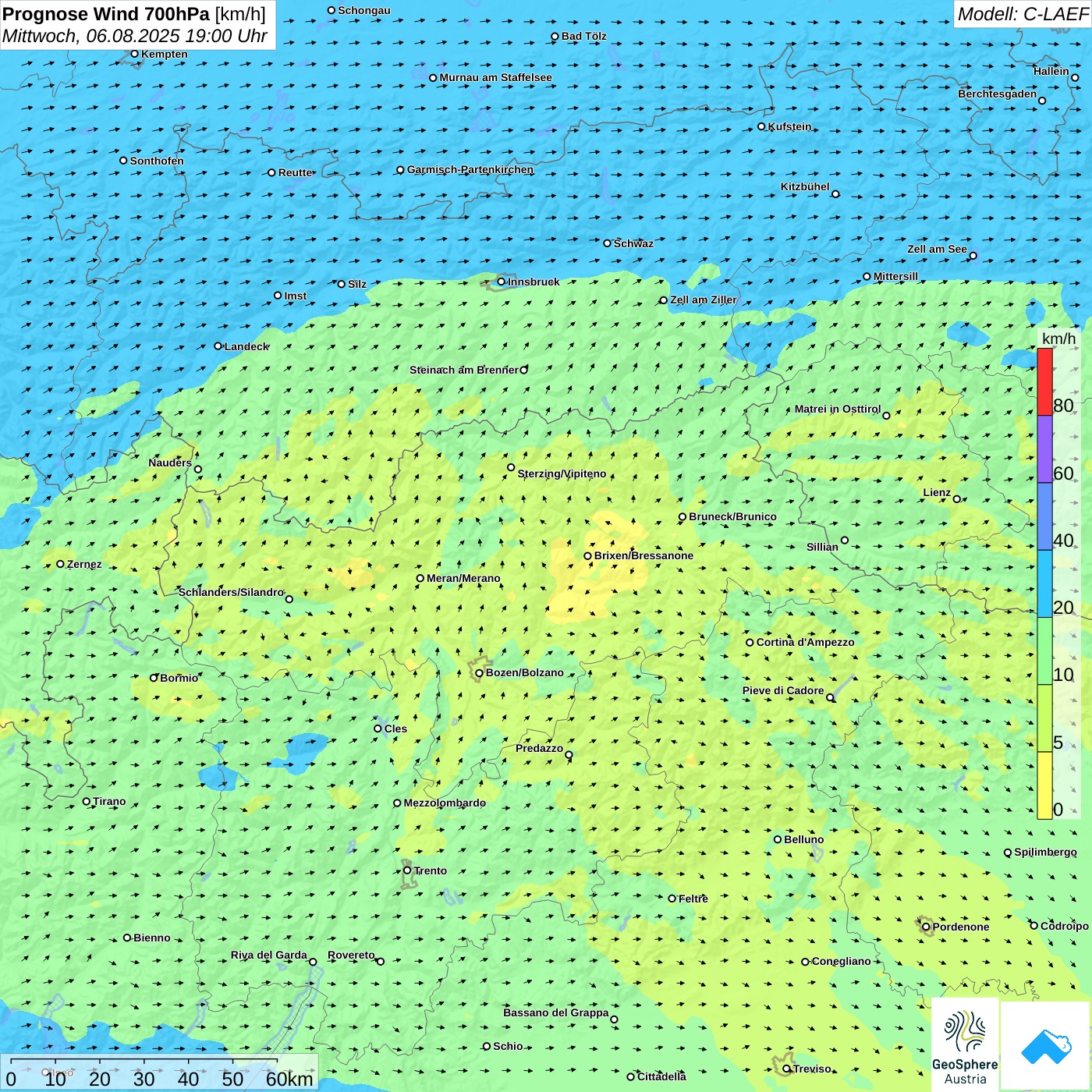The image size is (1092, 1092).
Task: Click the 'Prognose Wind 700hPa' title
Action: [x=106, y=14]
